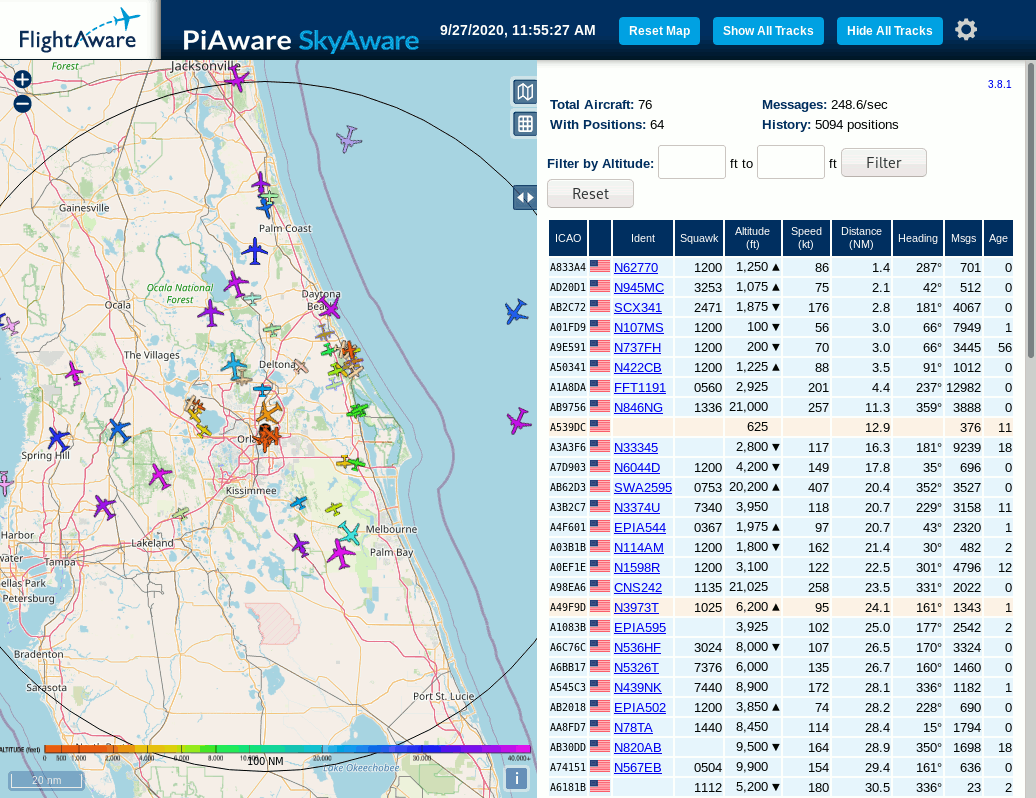Open the N3973T flight link
The width and height of the screenshot is (1036, 798).
tap(636, 607)
